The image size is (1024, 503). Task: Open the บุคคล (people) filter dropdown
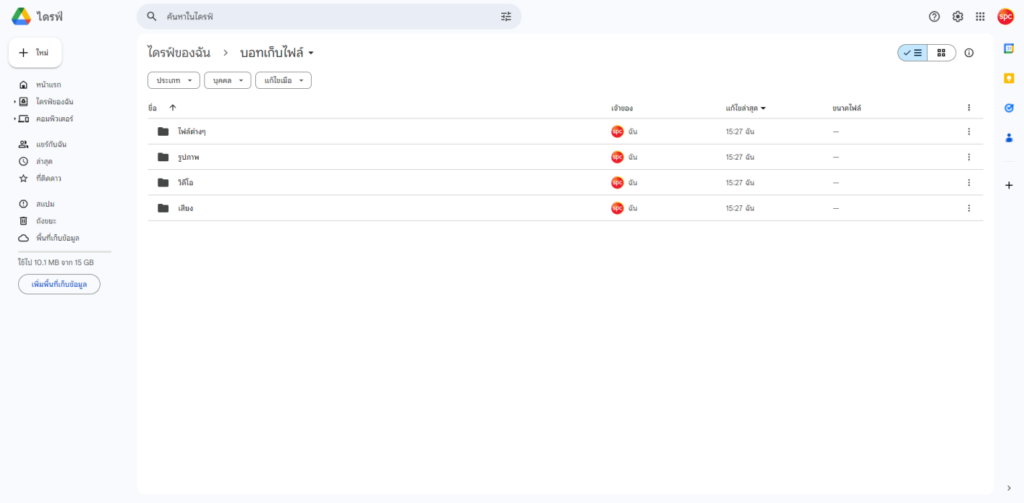point(227,80)
